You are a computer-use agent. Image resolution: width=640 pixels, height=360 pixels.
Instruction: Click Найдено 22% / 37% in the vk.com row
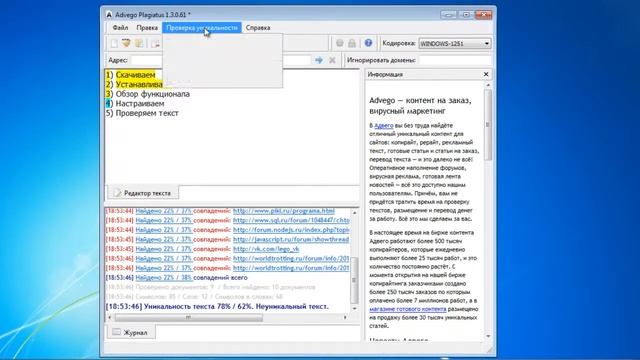163,249
